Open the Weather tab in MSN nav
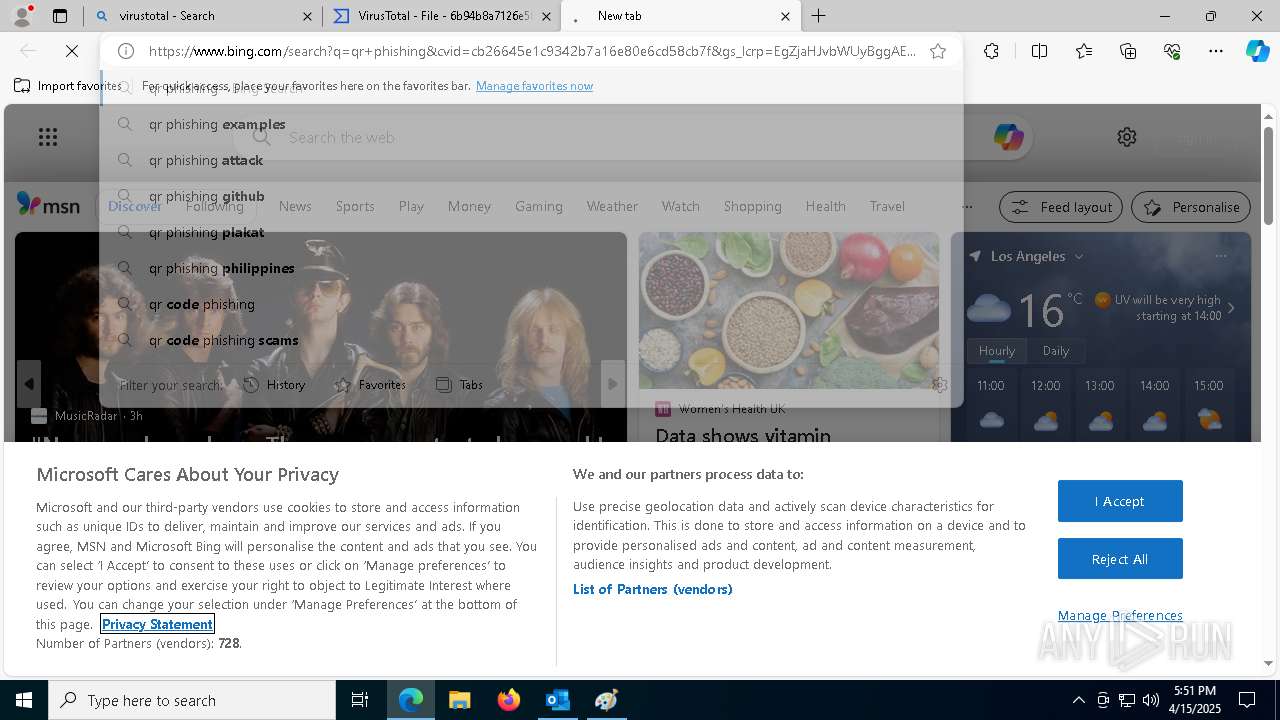This screenshot has width=1280, height=720. [612, 206]
